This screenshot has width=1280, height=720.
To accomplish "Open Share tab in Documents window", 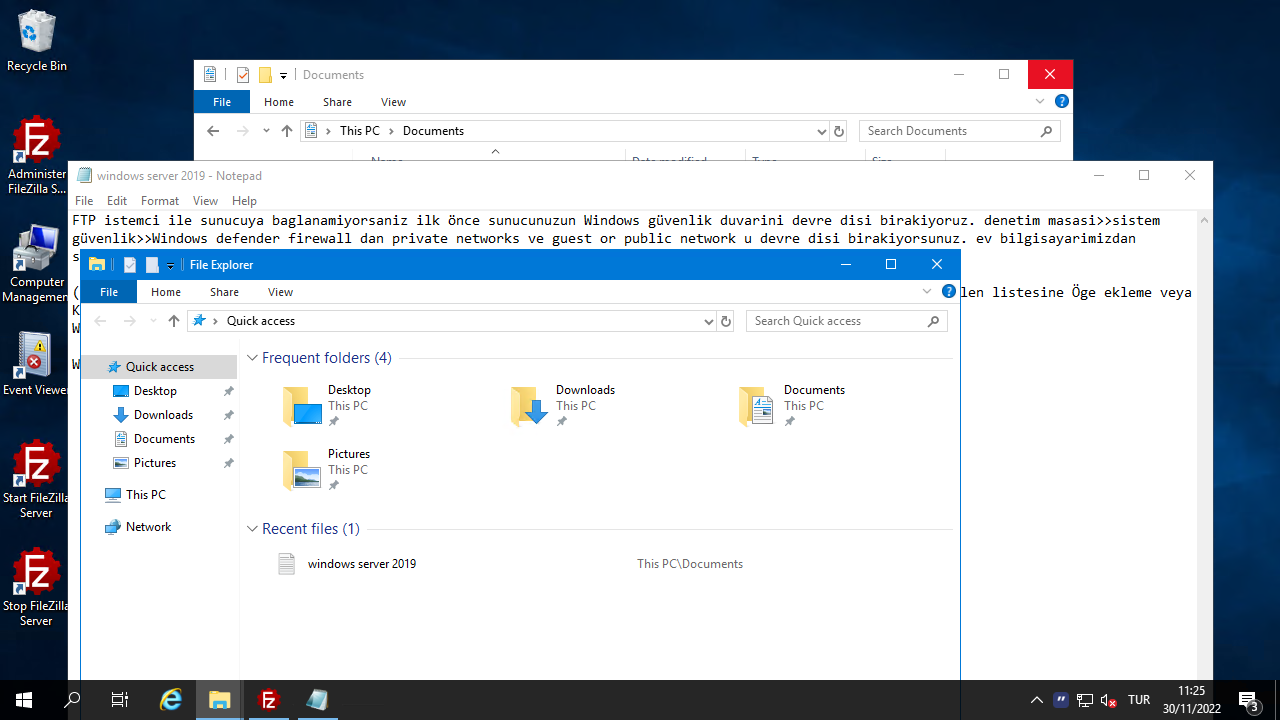I will click(x=337, y=102).
